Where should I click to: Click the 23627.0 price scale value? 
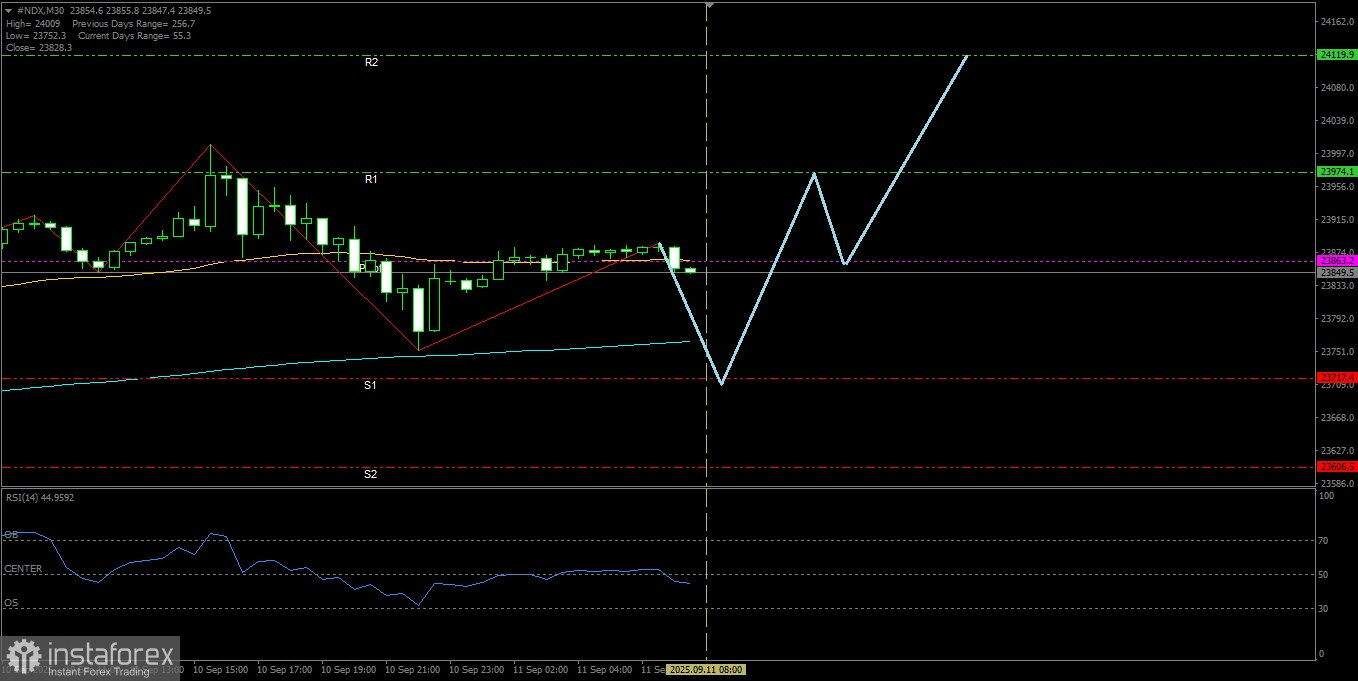tap(1337, 451)
